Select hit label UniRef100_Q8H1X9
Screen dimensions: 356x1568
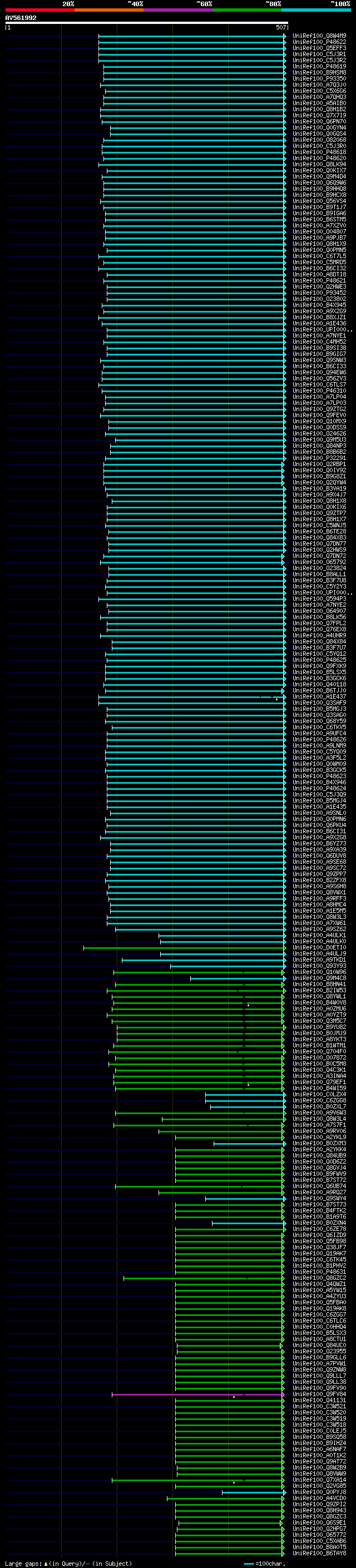coord(319,244)
